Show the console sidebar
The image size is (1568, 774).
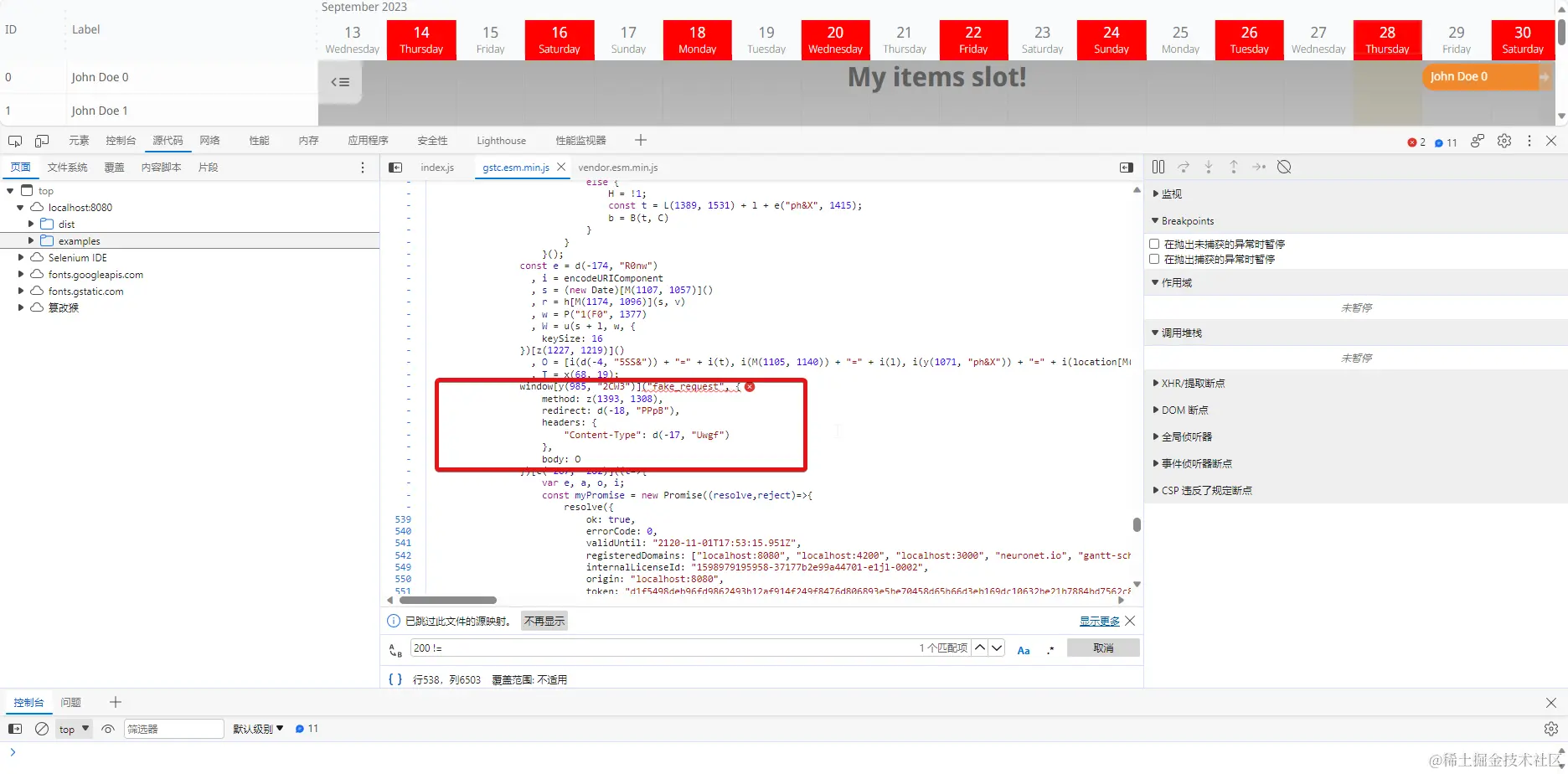(15, 729)
